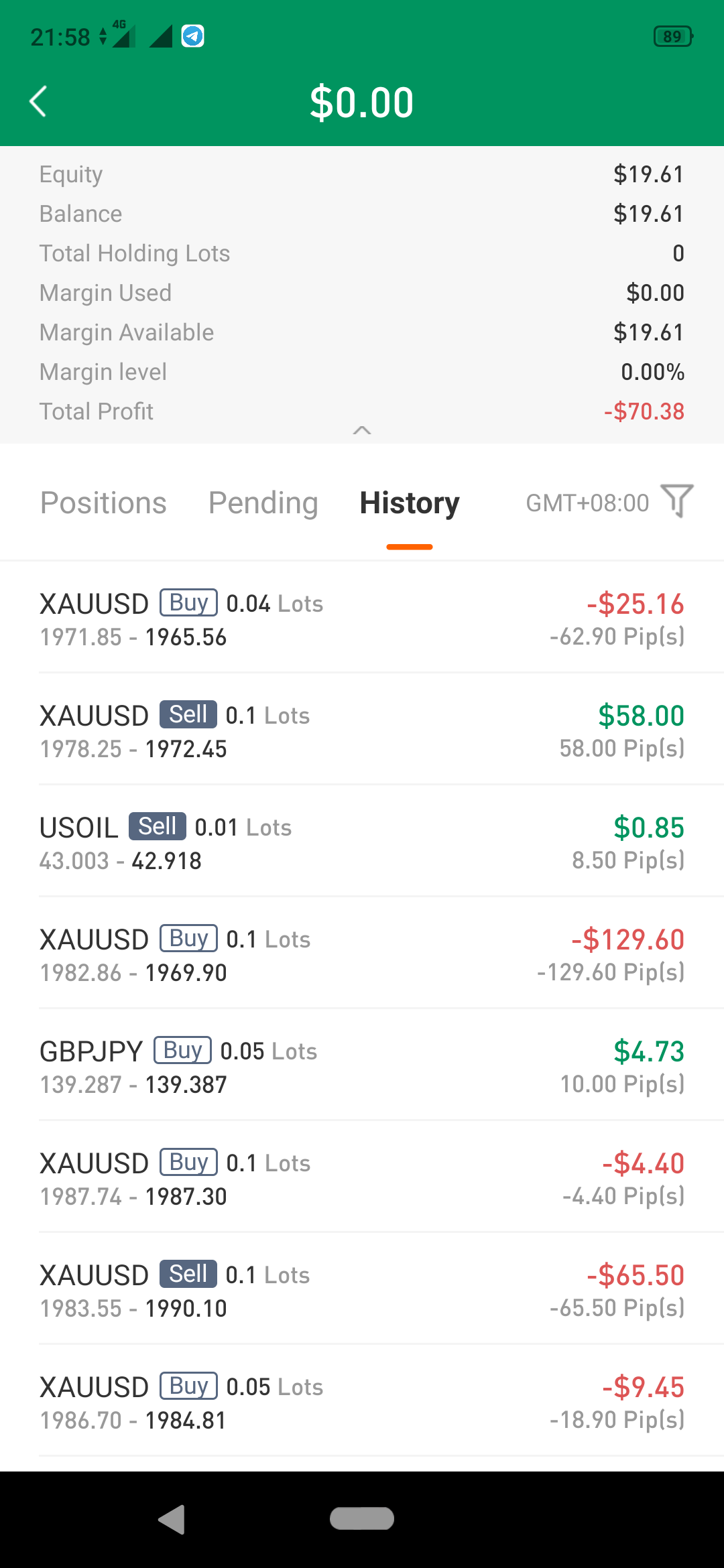Open the USOIL Sell 0.01 Lots trade
This screenshot has width=724, height=1568.
[x=362, y=842]
